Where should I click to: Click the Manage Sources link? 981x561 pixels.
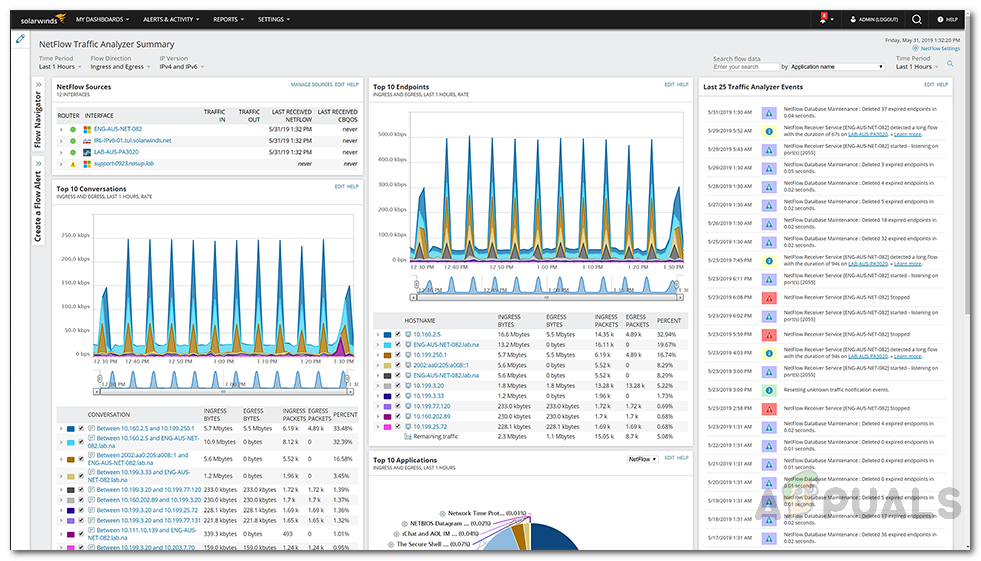pos(311,85)
